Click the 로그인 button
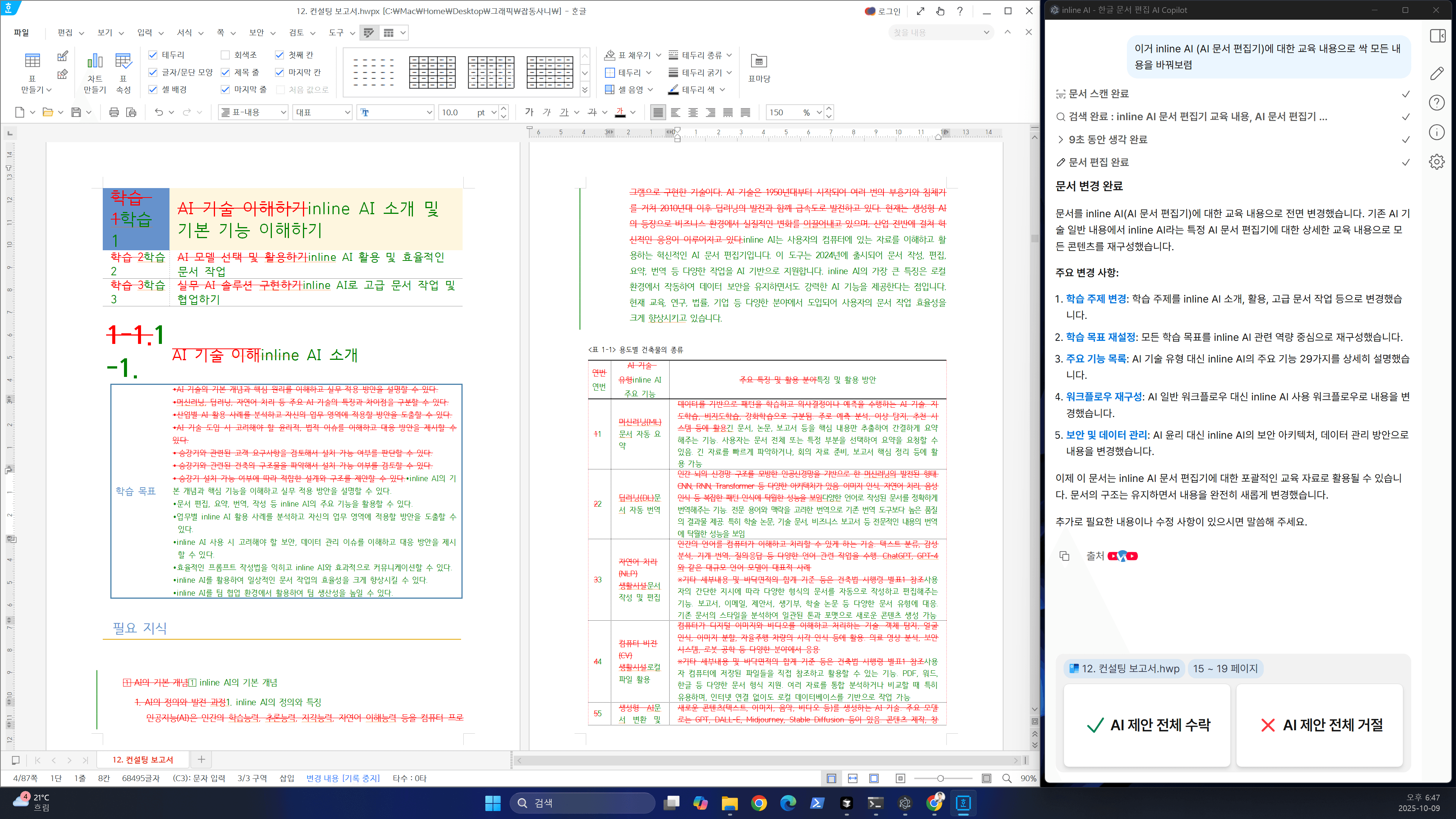 point(883,11)
